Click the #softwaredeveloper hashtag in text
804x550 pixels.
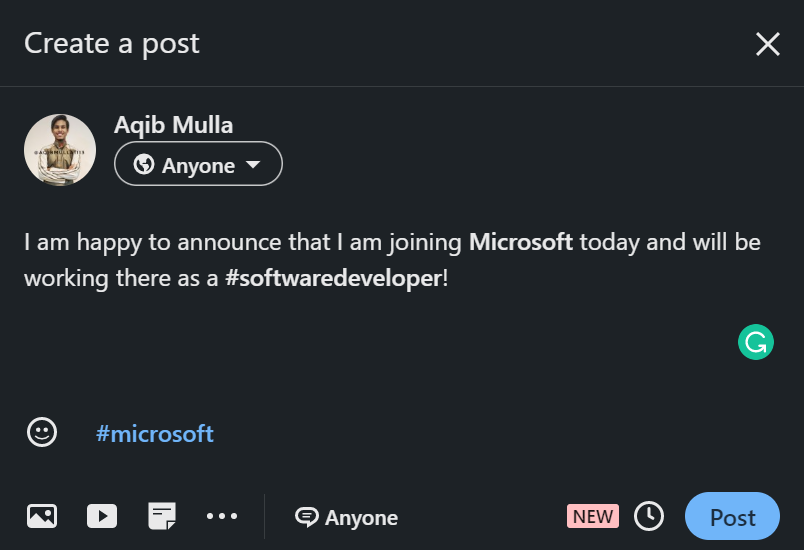(x=333, y=278)
